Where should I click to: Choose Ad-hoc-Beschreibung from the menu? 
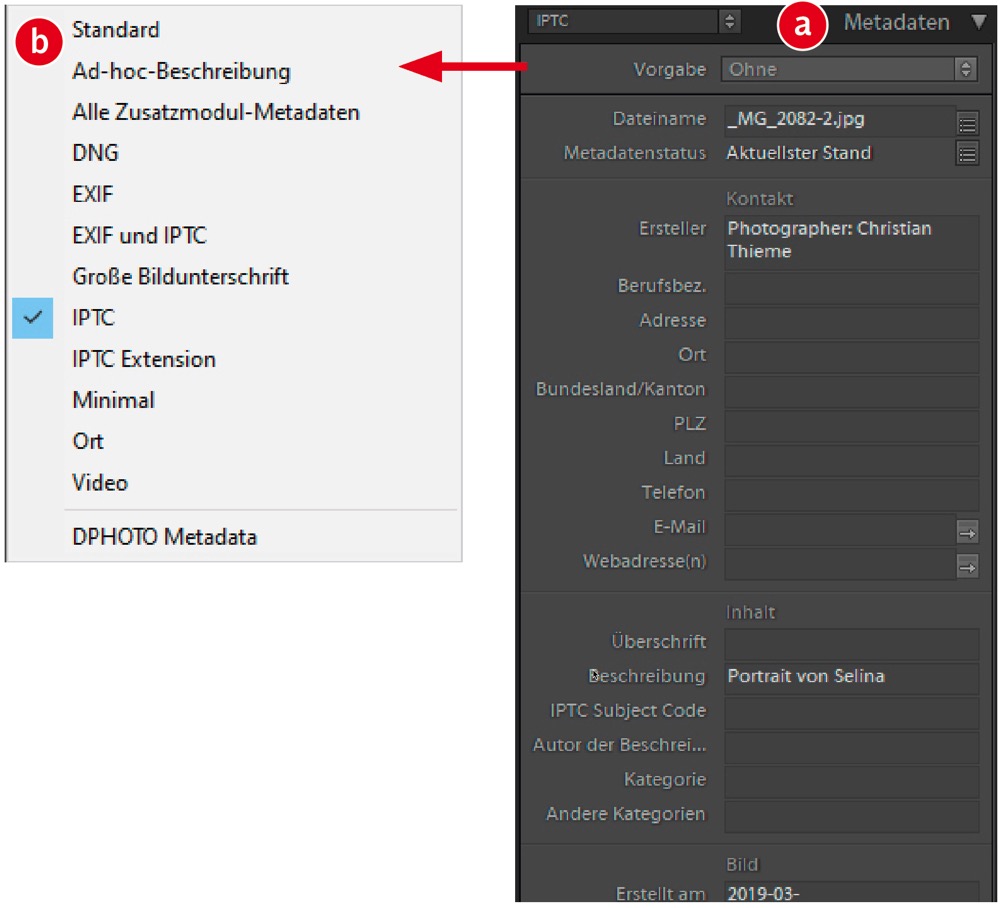[181, 71]
